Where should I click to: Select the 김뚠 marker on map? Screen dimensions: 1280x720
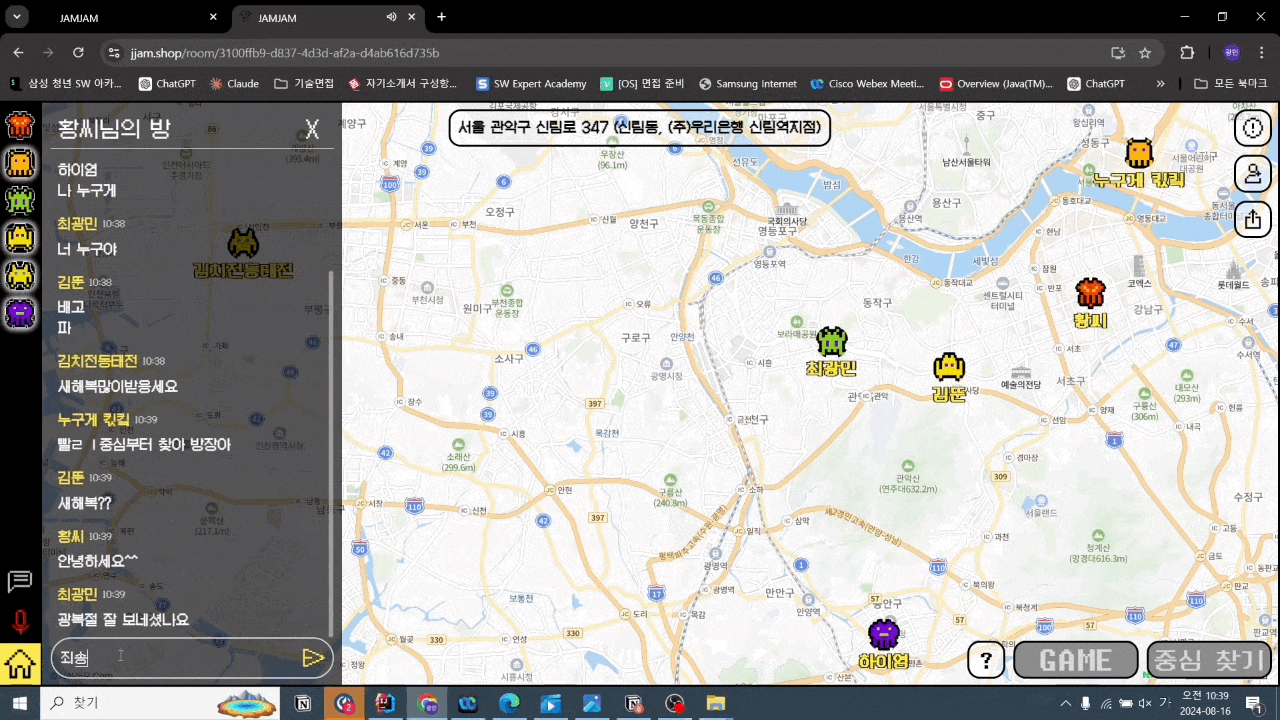click(949, 377)
